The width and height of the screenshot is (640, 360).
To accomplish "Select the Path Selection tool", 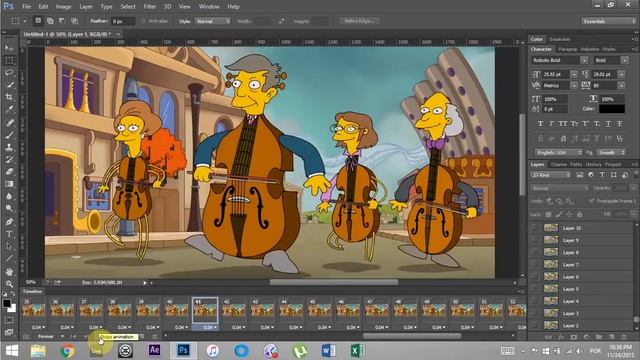I will coord(9,247).
